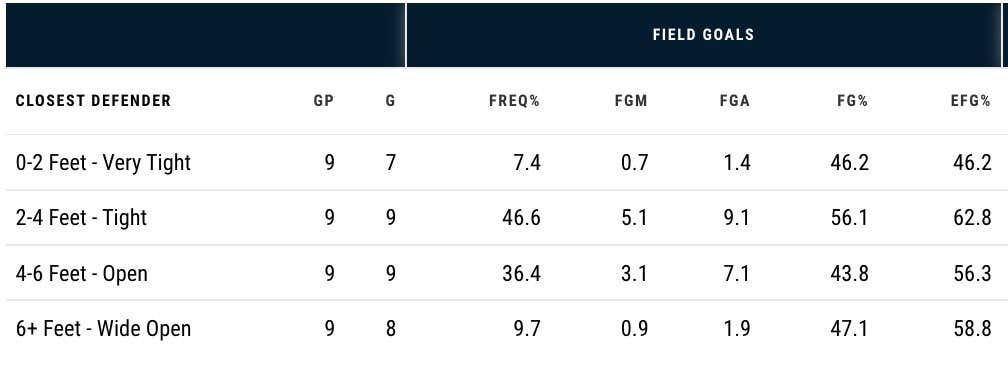Sort table by G column header
This screenshot has height=374, width=1008.
tap(390, 101)
